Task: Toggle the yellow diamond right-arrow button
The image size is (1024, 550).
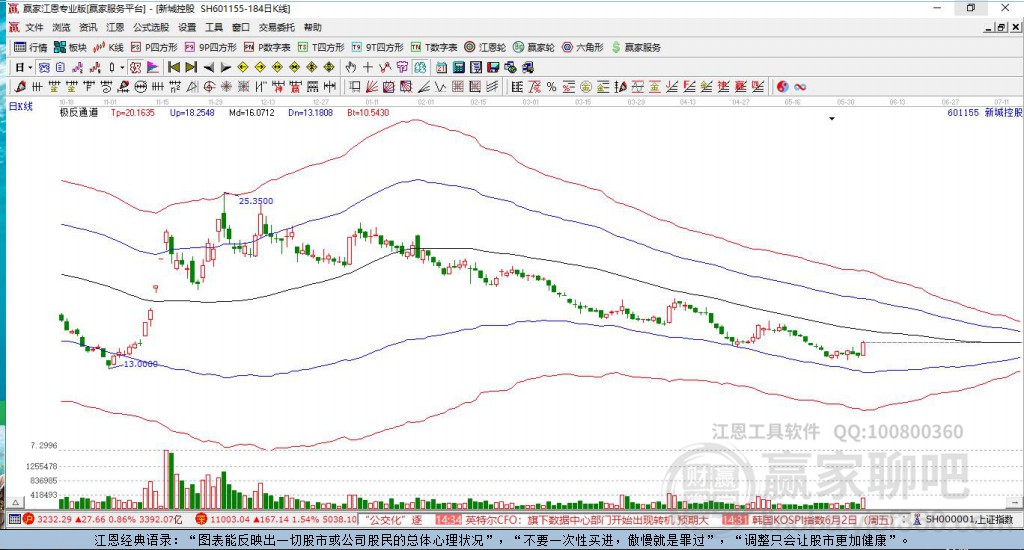Action: (260, 67)
